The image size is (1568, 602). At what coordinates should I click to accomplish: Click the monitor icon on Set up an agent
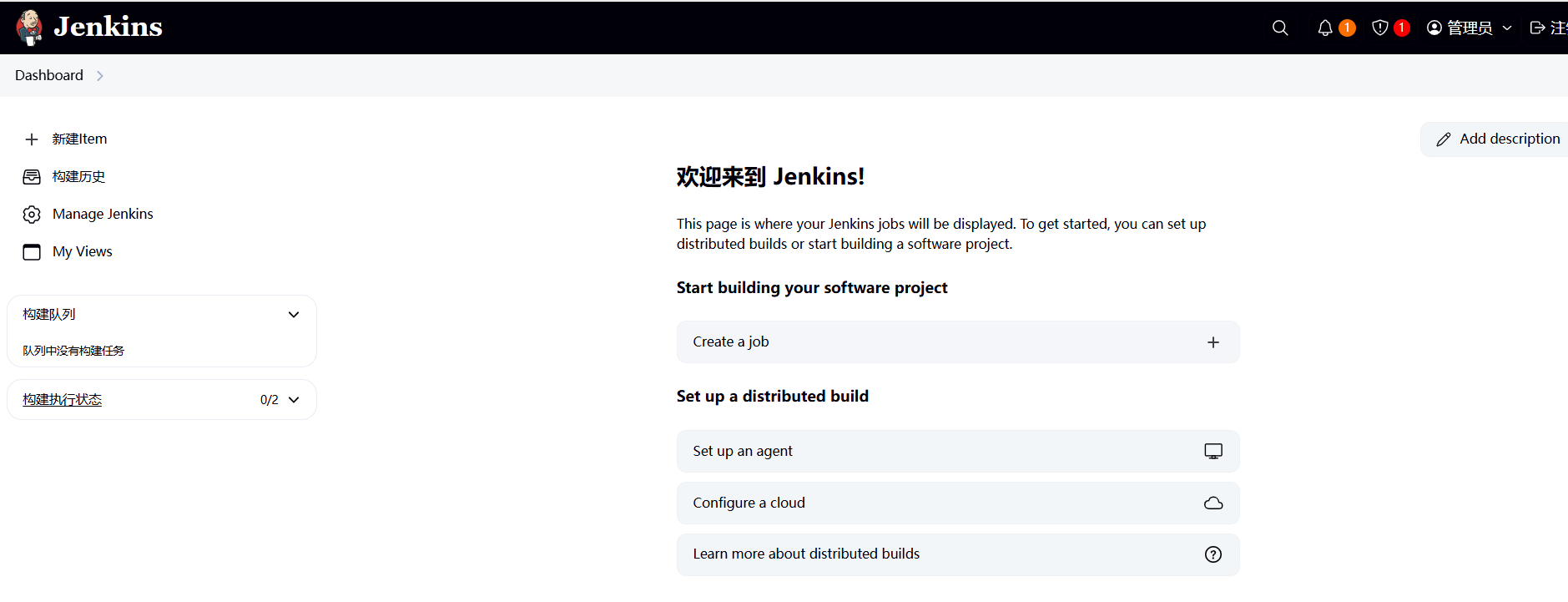coord(1213,452)
